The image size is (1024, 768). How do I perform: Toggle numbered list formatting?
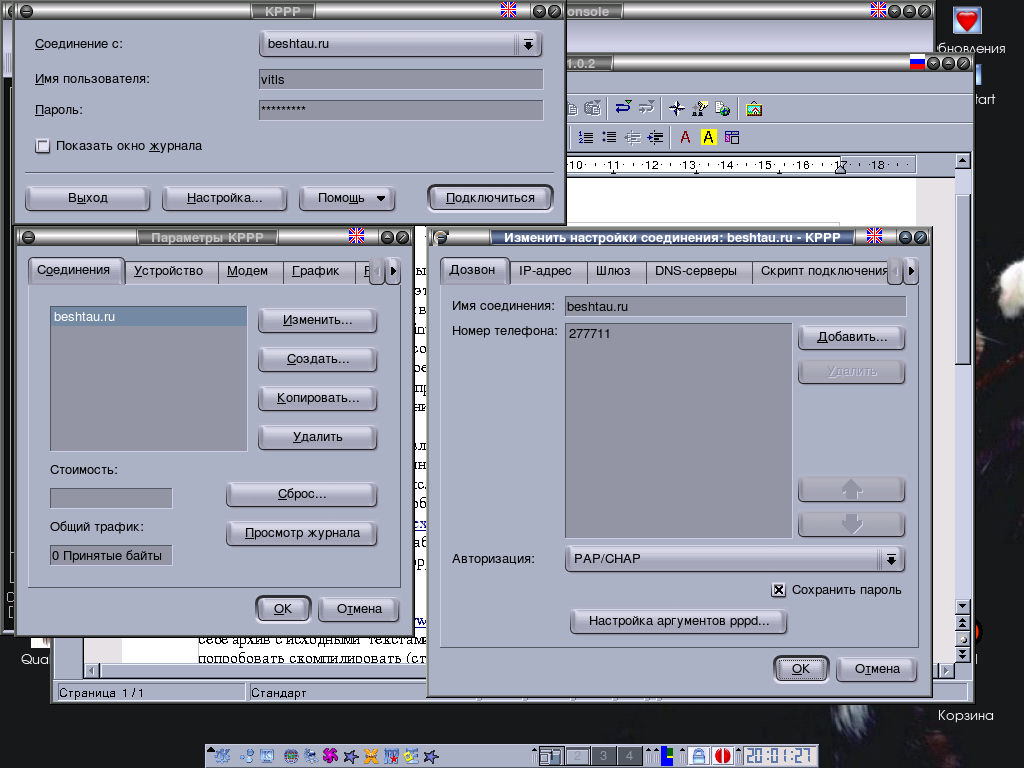tap(586, 137)
